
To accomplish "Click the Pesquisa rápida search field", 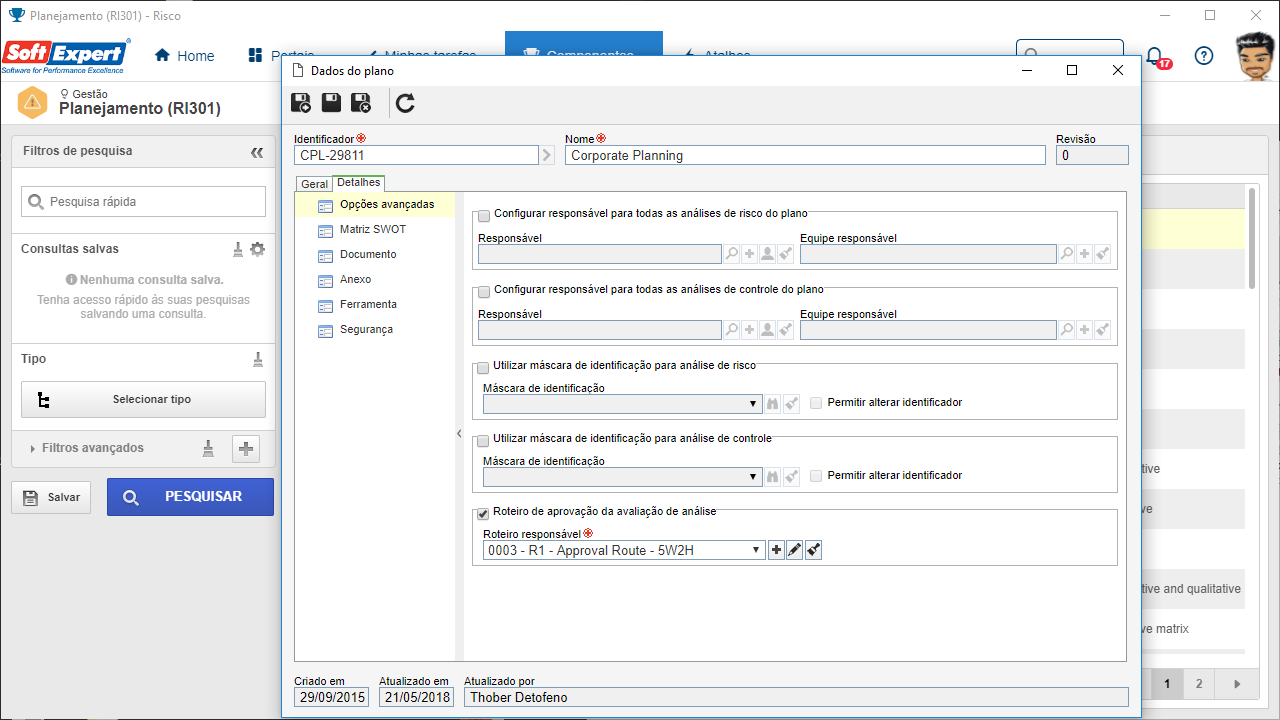I will pyautogui.click(x=143, y=201).
